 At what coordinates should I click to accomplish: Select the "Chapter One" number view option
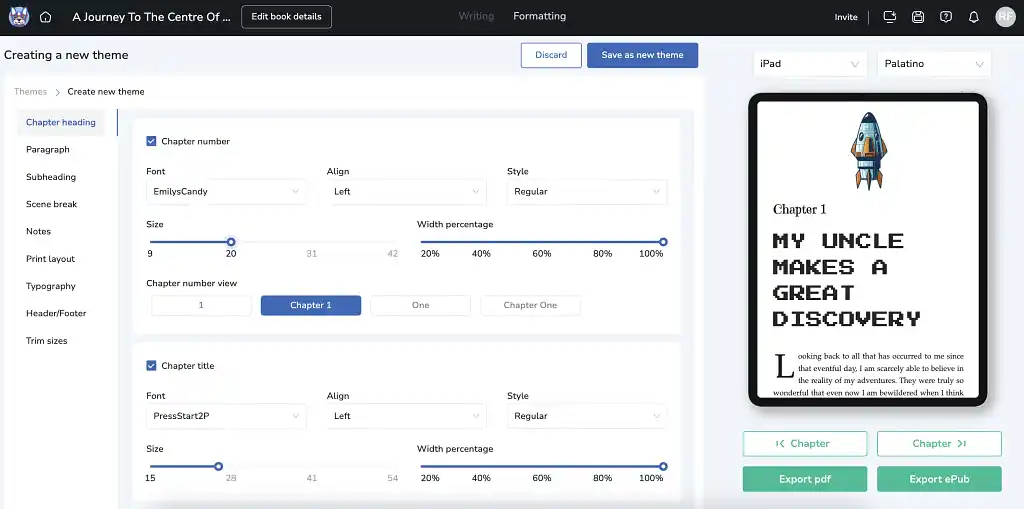click(530, 305)
